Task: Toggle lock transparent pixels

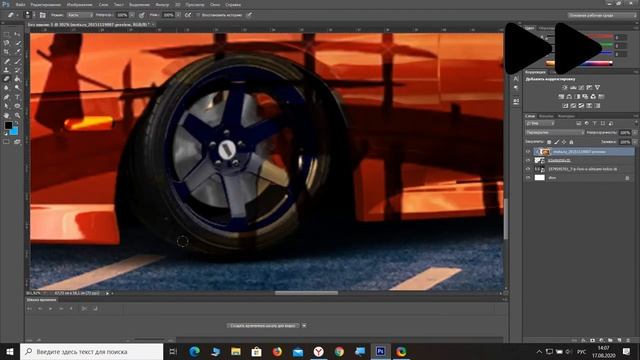Action: point(549,142)
